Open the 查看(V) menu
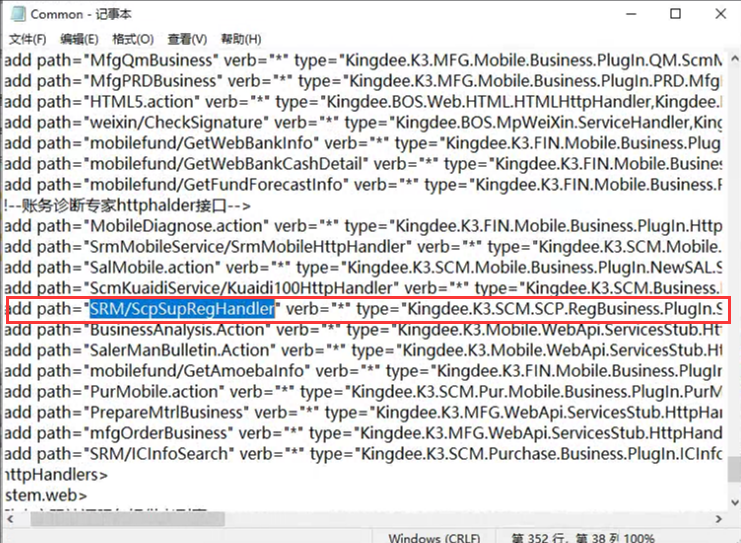This screenshot has height=543, width=741. (x=187, y=39)
